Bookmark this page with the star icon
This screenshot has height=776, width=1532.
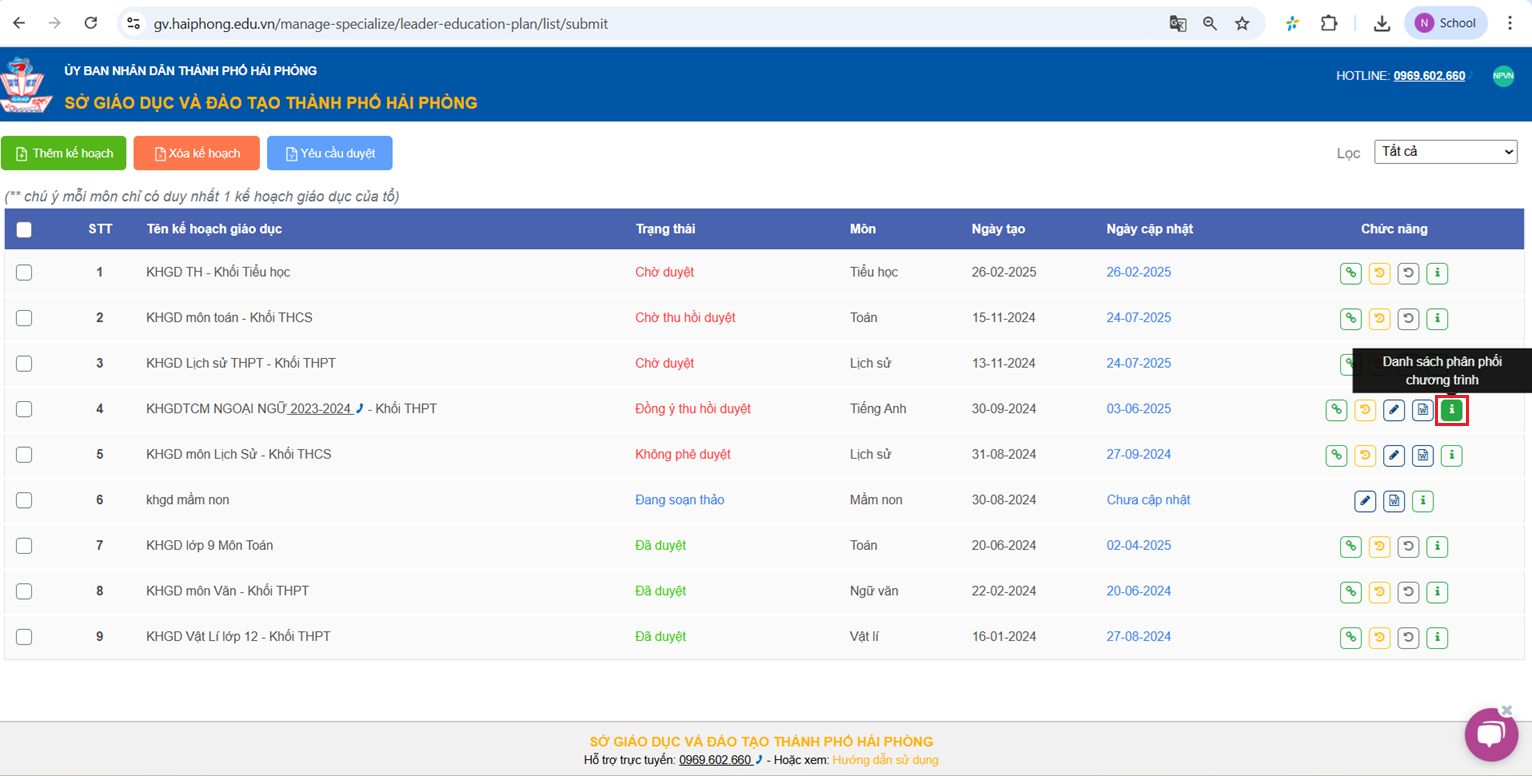[x=1242, y=23]
